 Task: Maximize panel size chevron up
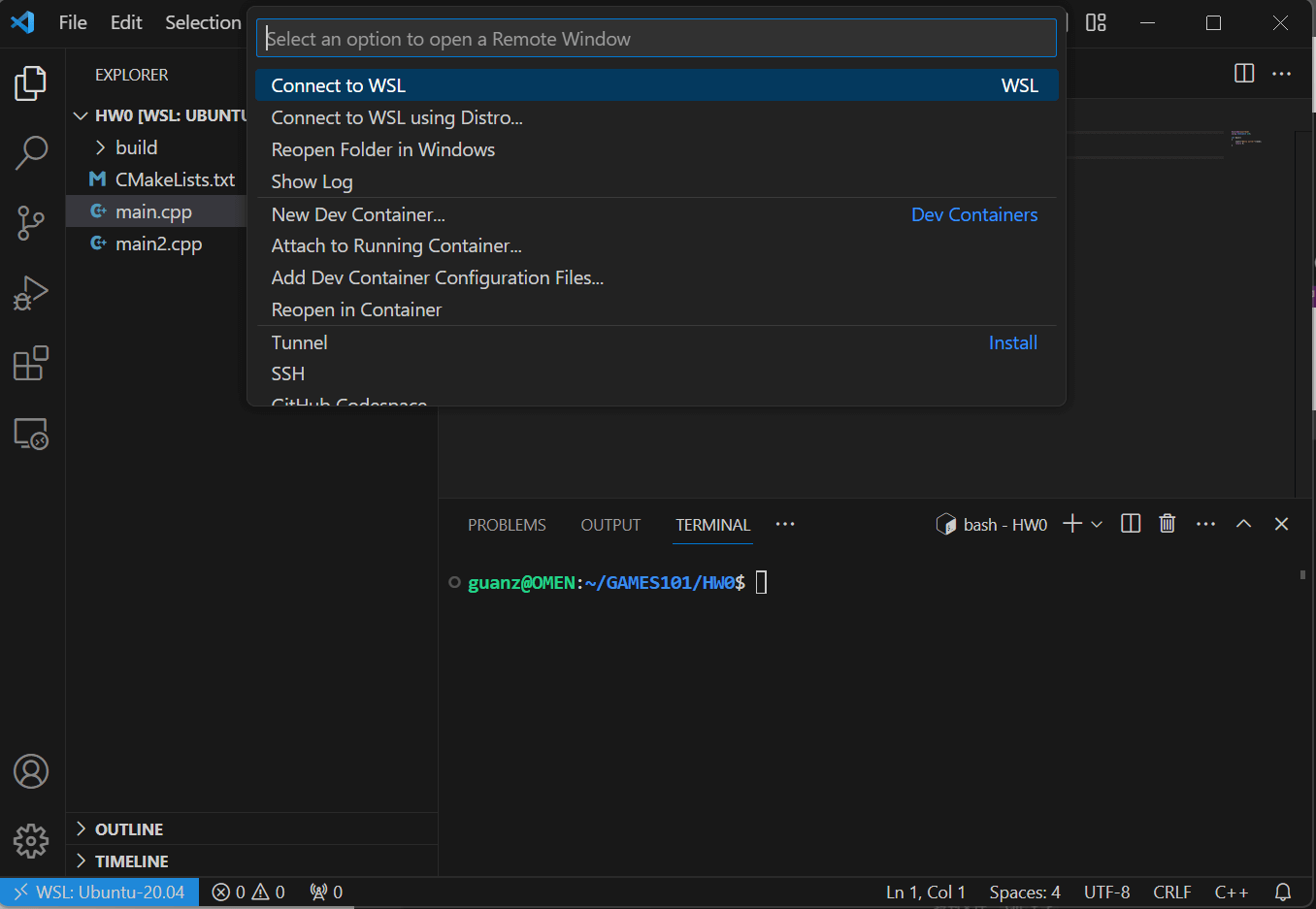[1243, 524]
